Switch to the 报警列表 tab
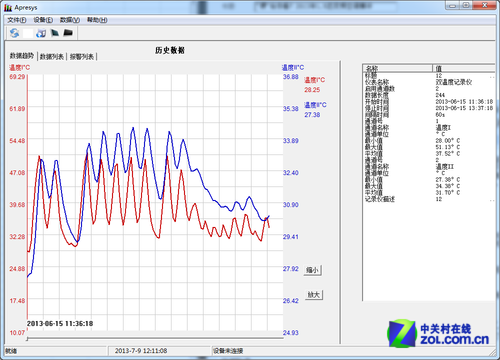The image size is (500, 360). (x=82, y=57)
